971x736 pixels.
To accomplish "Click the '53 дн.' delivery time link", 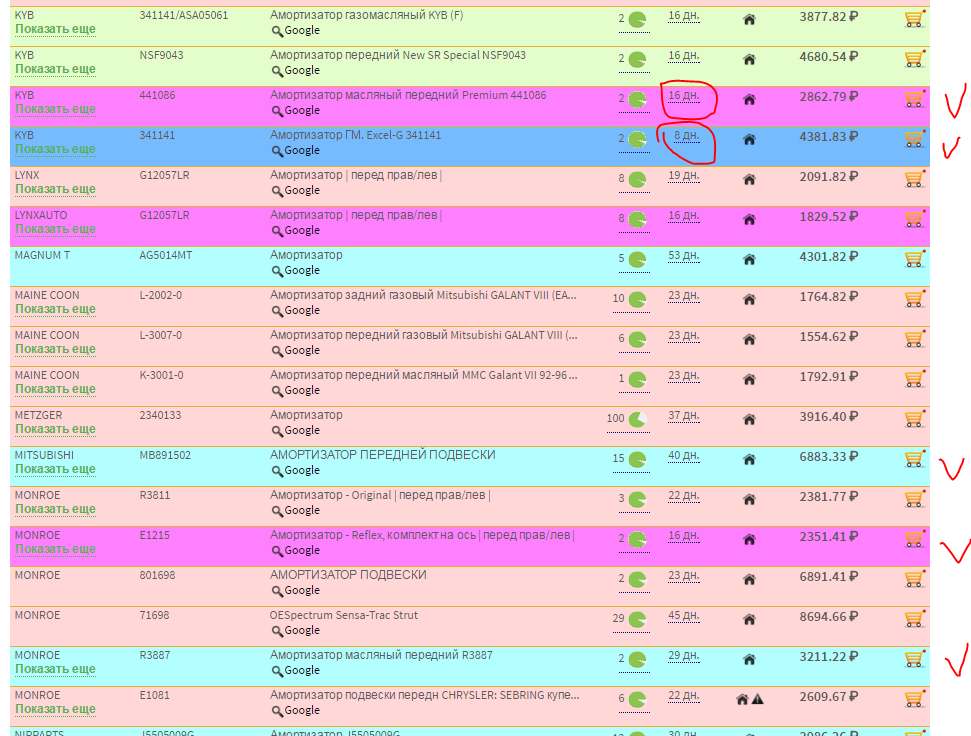I will [x=683, y=256].
